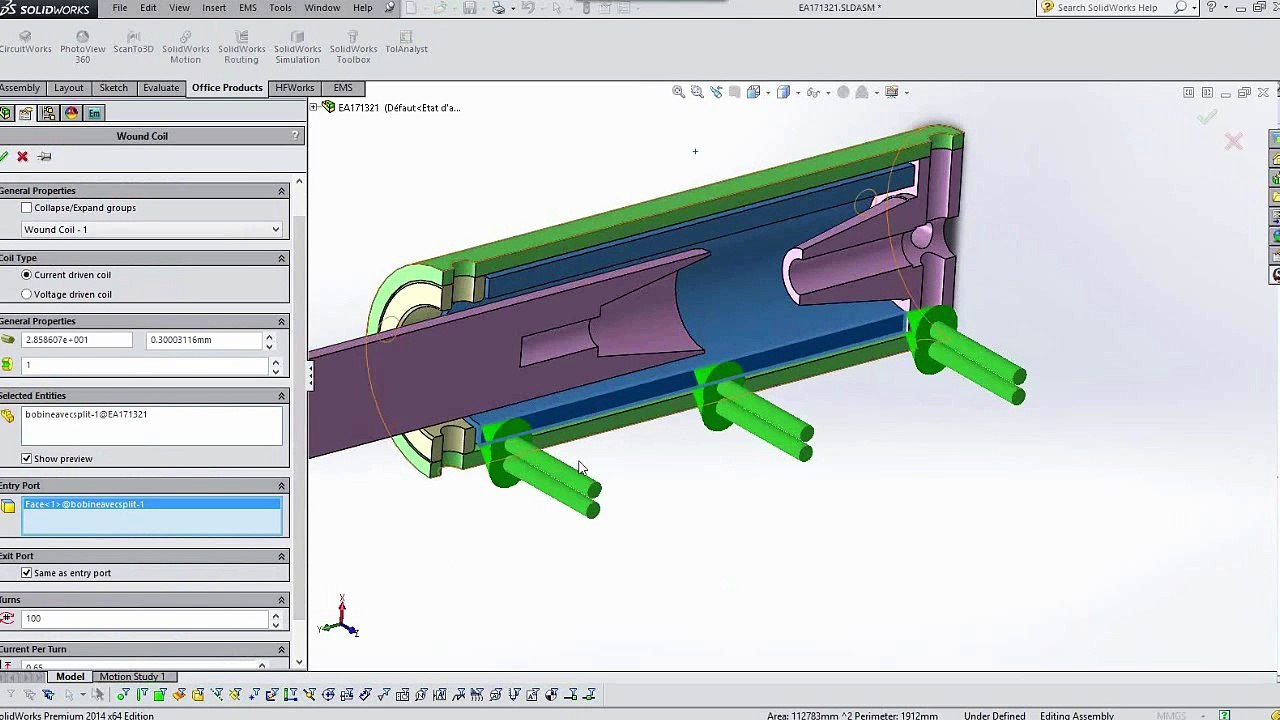1280x720 pixels.
Task: Cancel the Wound Coil with red X
Action: pos(22,156)
